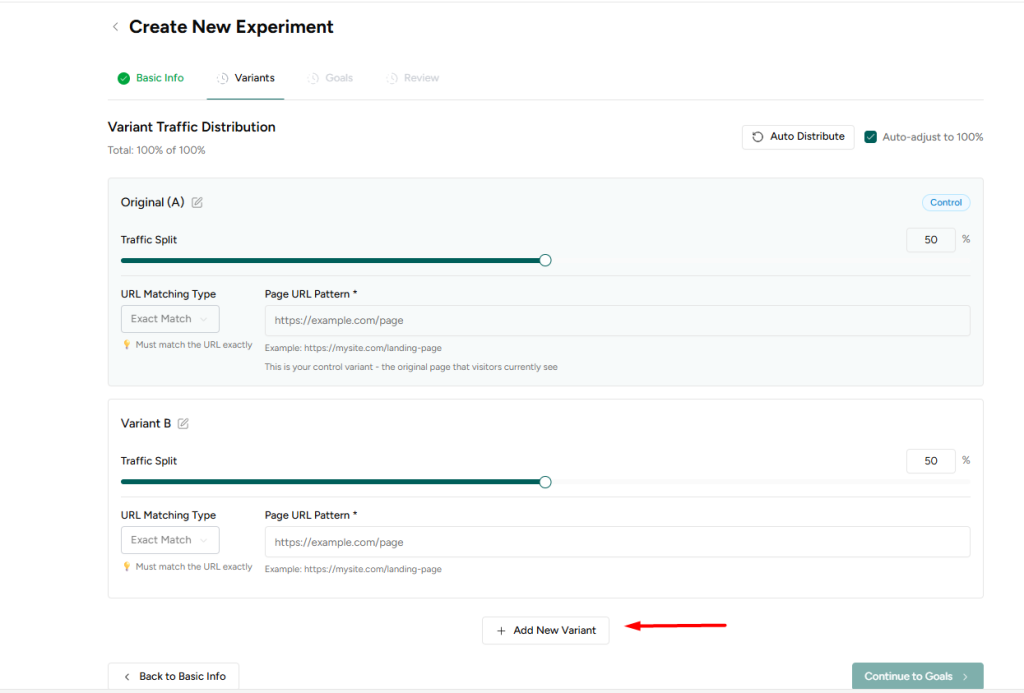Click the clock icon on the Goals step
This screenshot has width=1024, height=693.
(x=314, y=78)
